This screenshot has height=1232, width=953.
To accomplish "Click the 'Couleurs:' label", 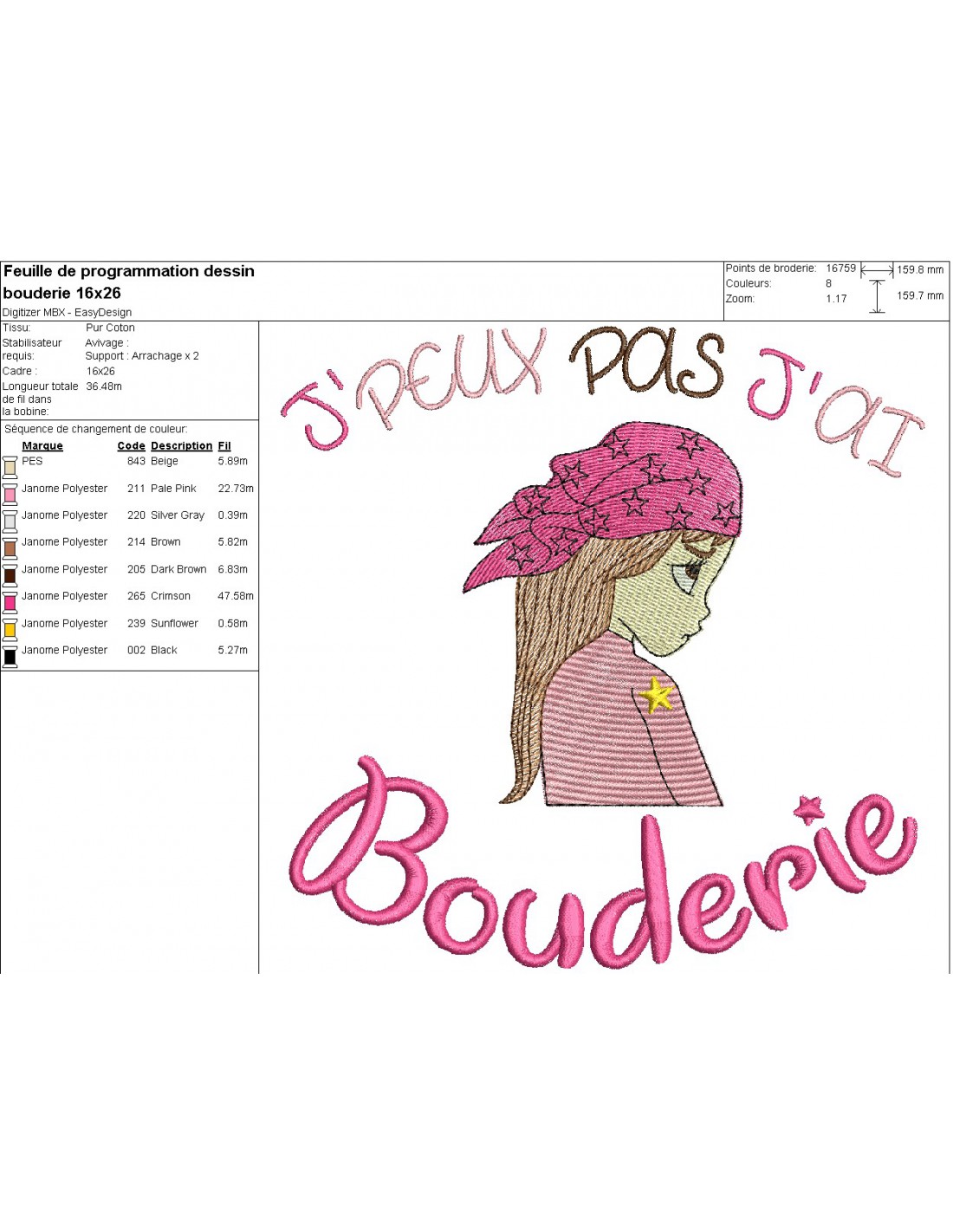I will tap(749, 283).
